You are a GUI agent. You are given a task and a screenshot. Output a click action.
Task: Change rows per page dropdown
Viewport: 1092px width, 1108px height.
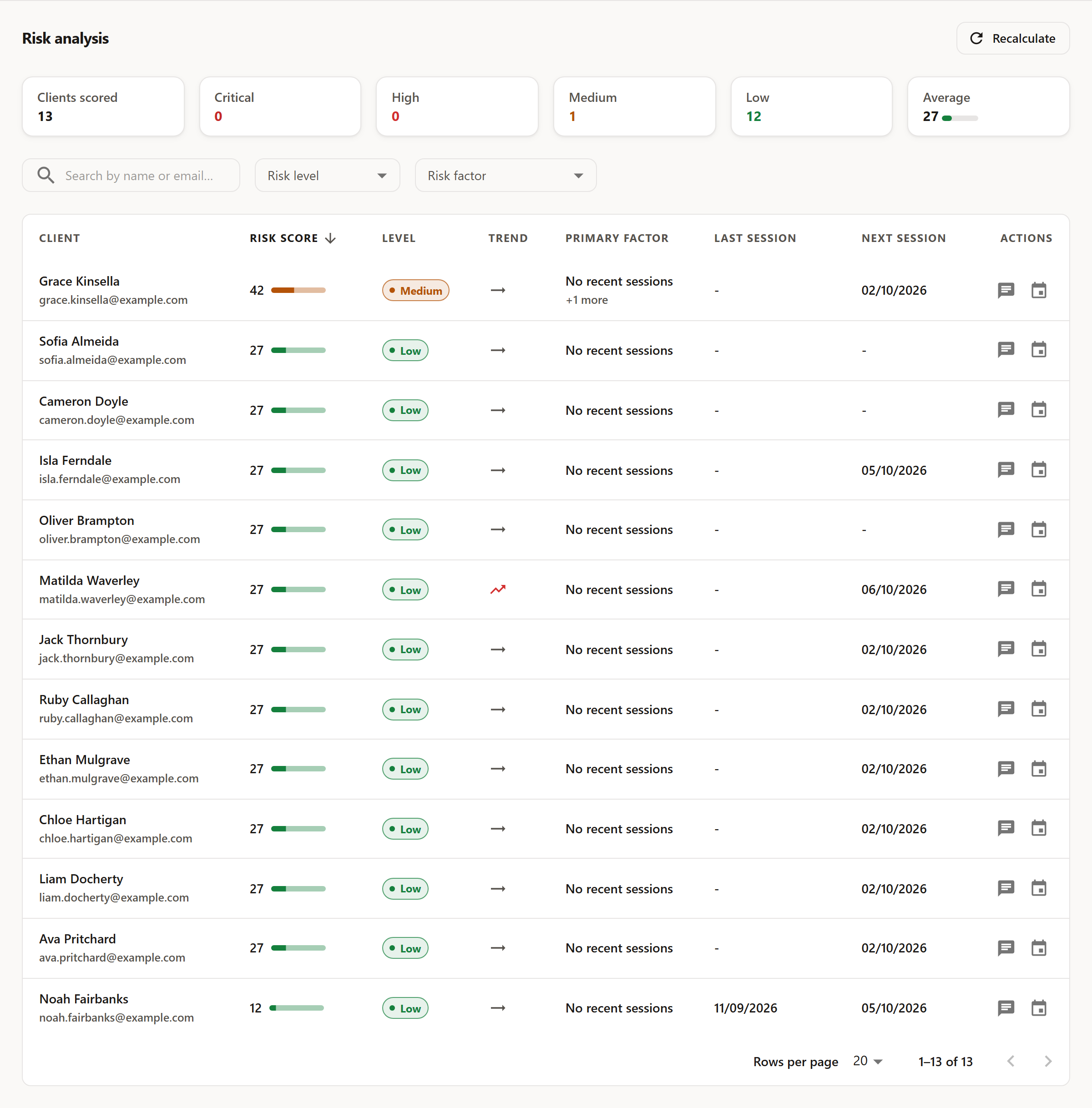pyautogui.click(x=867, y=1061)
